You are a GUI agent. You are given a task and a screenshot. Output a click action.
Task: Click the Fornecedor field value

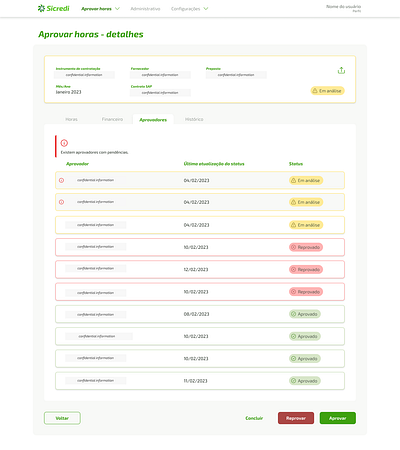(x=160, y=75)
